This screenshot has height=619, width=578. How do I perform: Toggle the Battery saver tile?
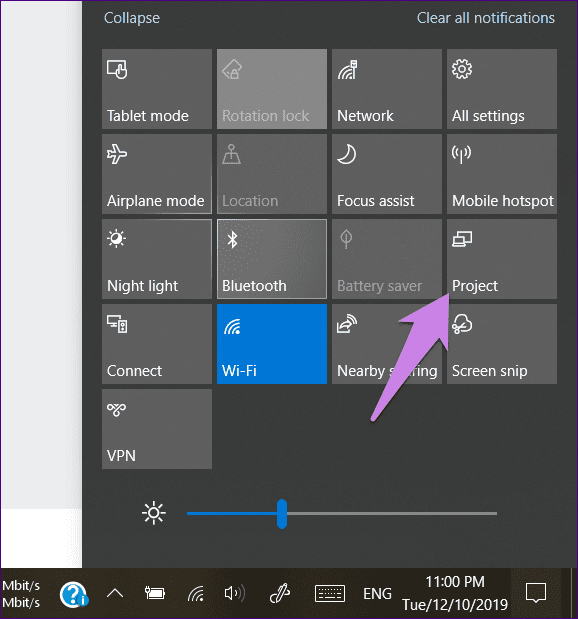click(x=387, y=259)
